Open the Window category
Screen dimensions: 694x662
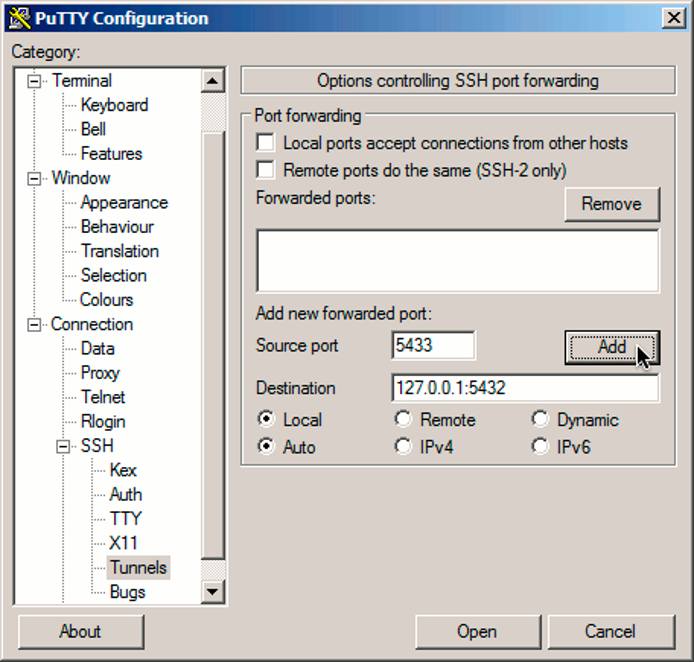pos(81,178)
